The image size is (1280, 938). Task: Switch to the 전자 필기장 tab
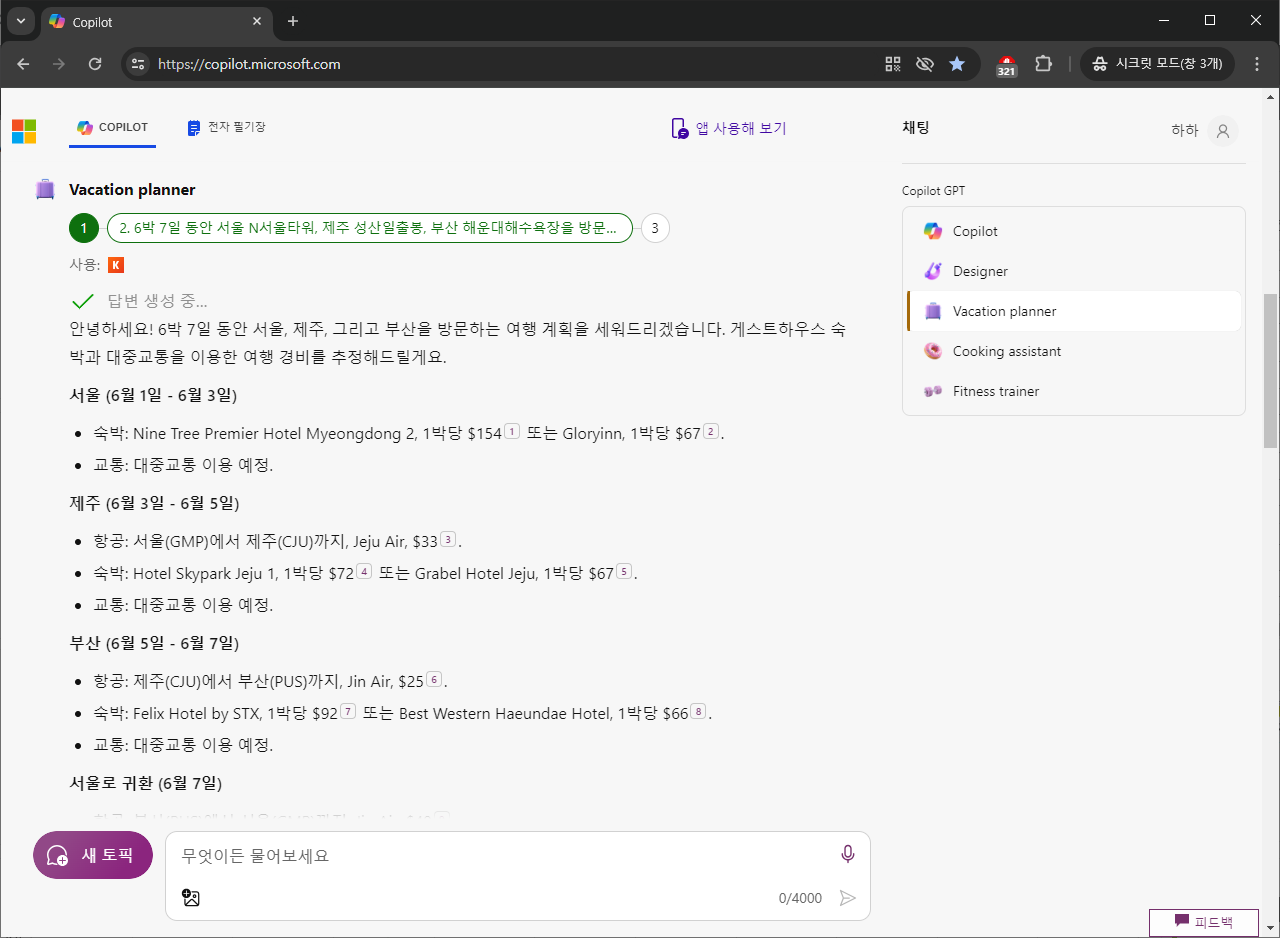(x=226, y=128)
